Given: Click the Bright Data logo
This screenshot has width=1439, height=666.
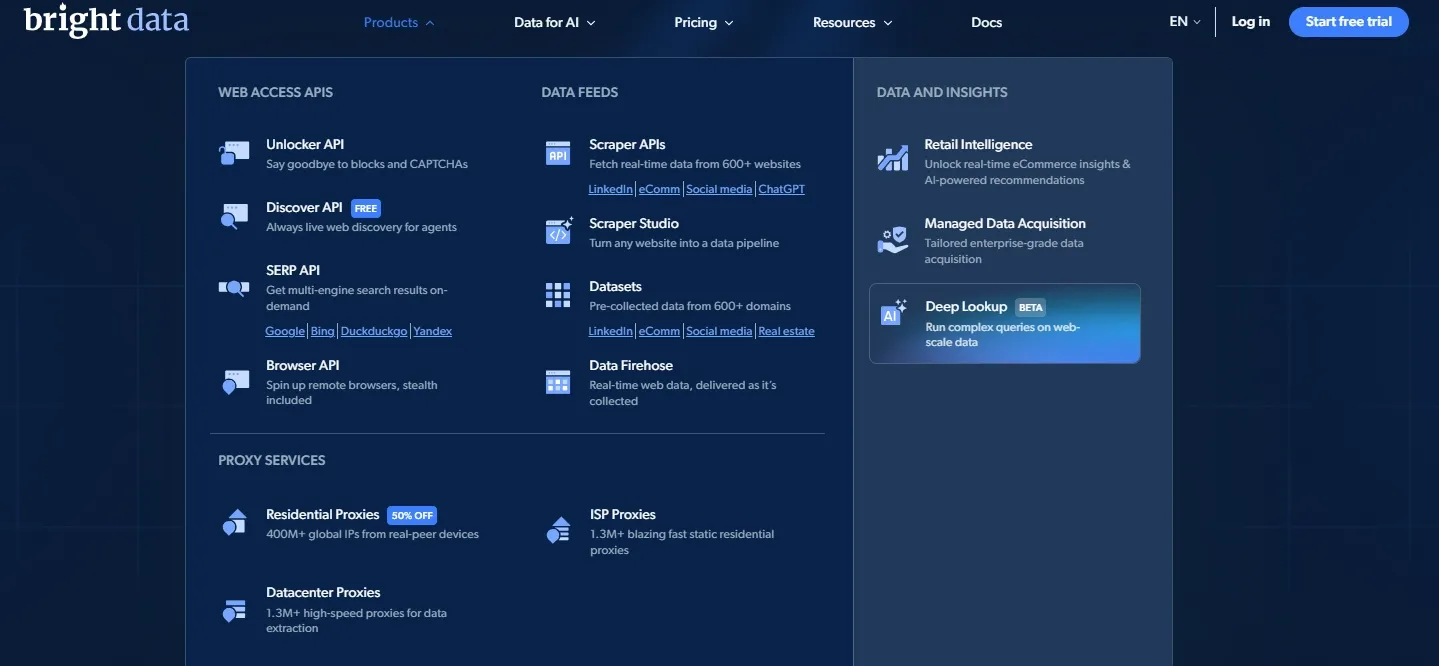Looking at the screenshot, I should point(106,20).
